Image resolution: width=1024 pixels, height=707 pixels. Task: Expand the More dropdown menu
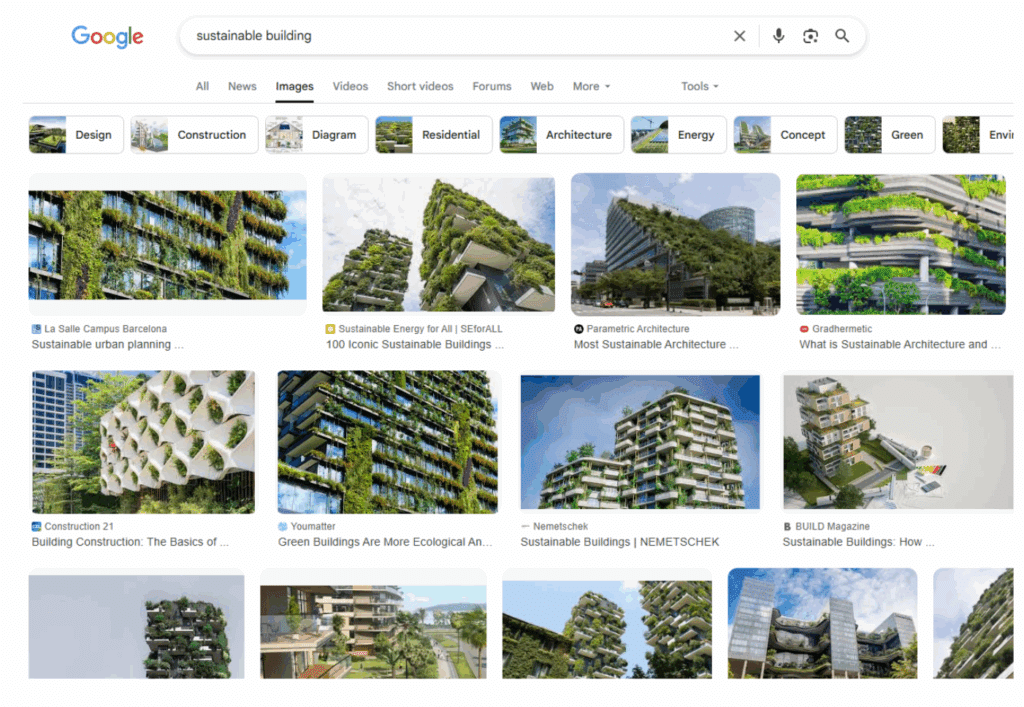point(591,86)
